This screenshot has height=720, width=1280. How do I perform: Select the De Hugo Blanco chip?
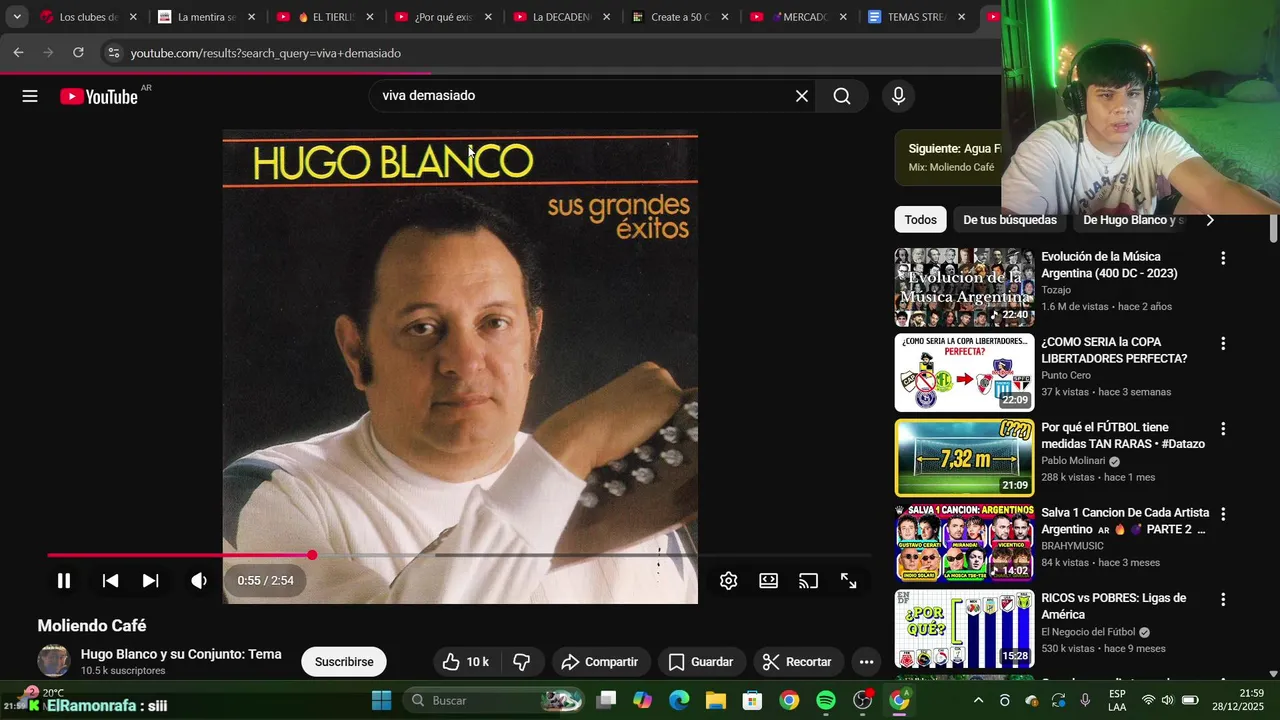coord(1134,220)
